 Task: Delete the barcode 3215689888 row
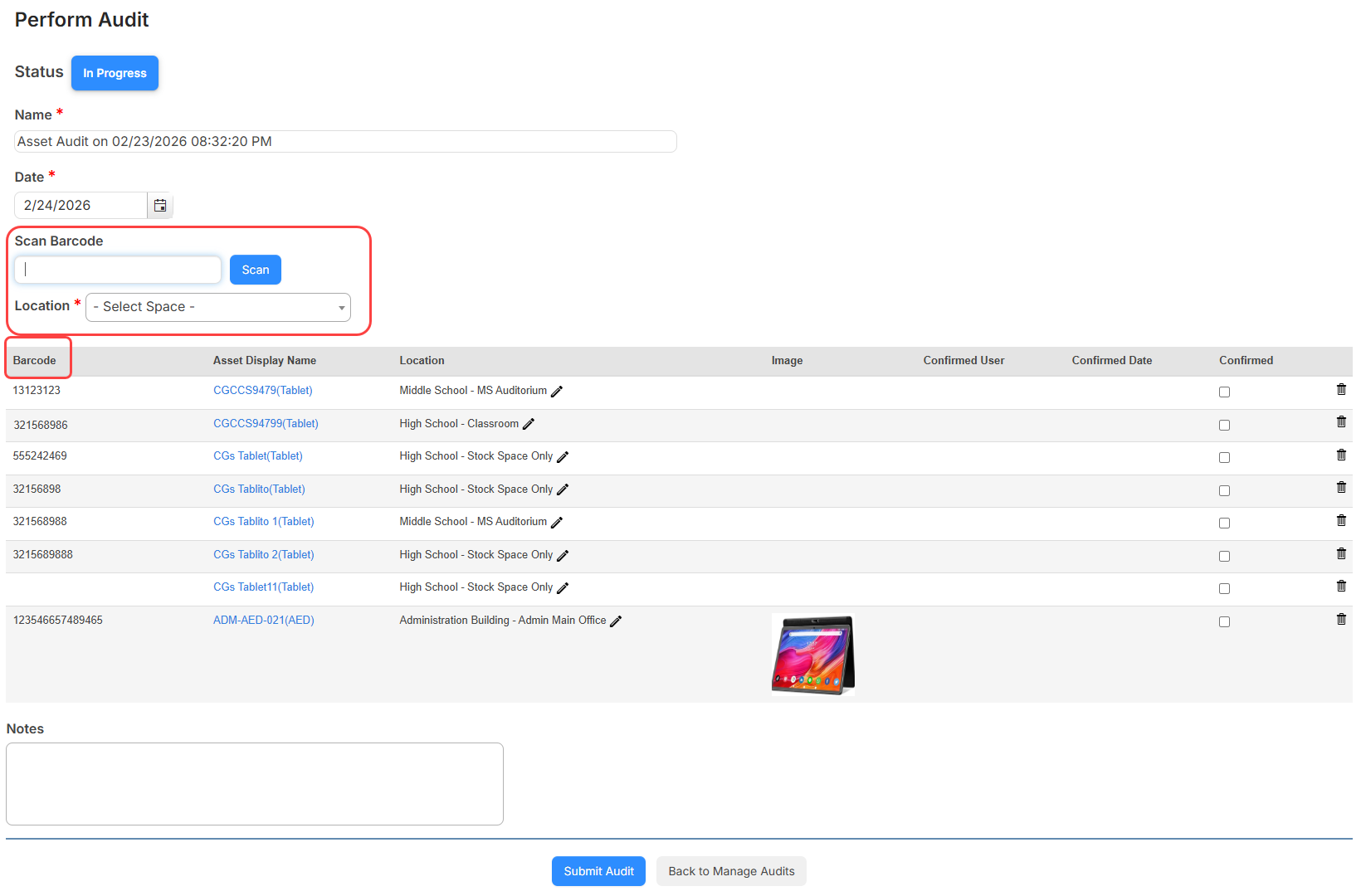[x=1341, y=553]
